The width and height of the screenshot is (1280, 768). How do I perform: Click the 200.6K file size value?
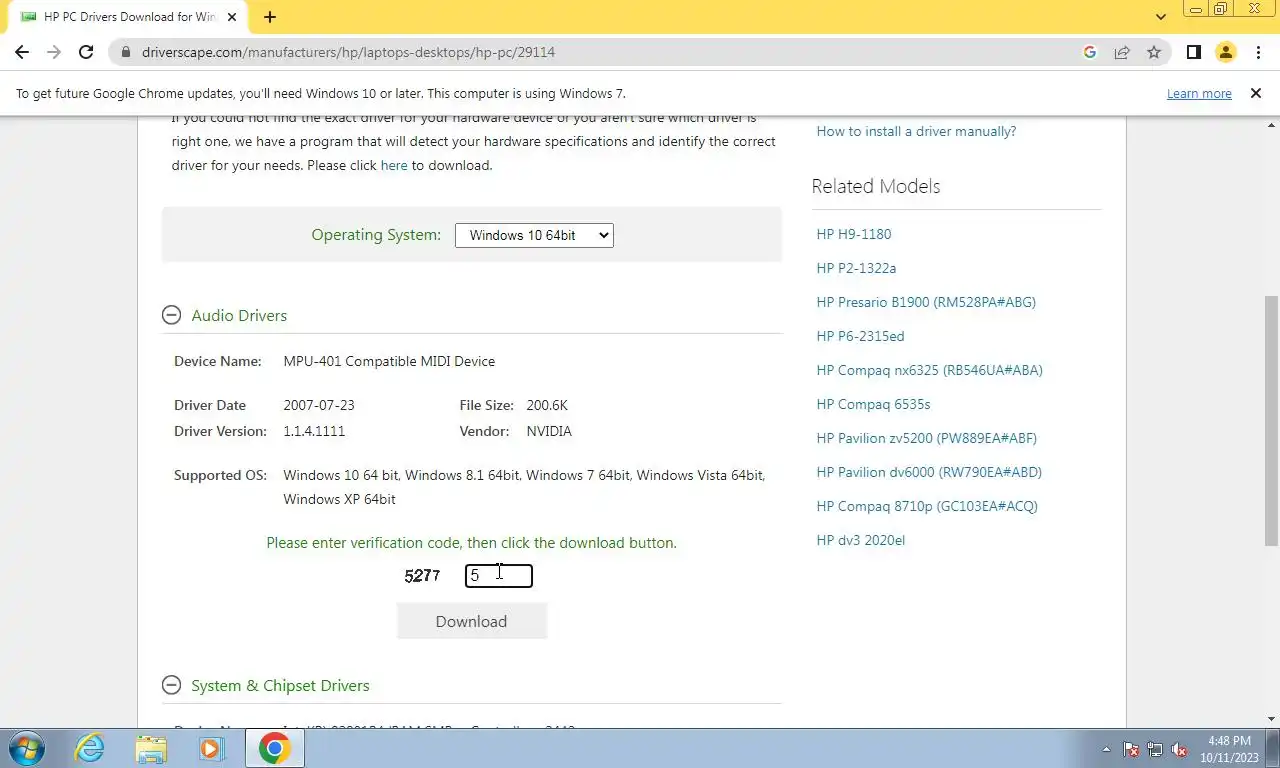click(x=547, y=405)
